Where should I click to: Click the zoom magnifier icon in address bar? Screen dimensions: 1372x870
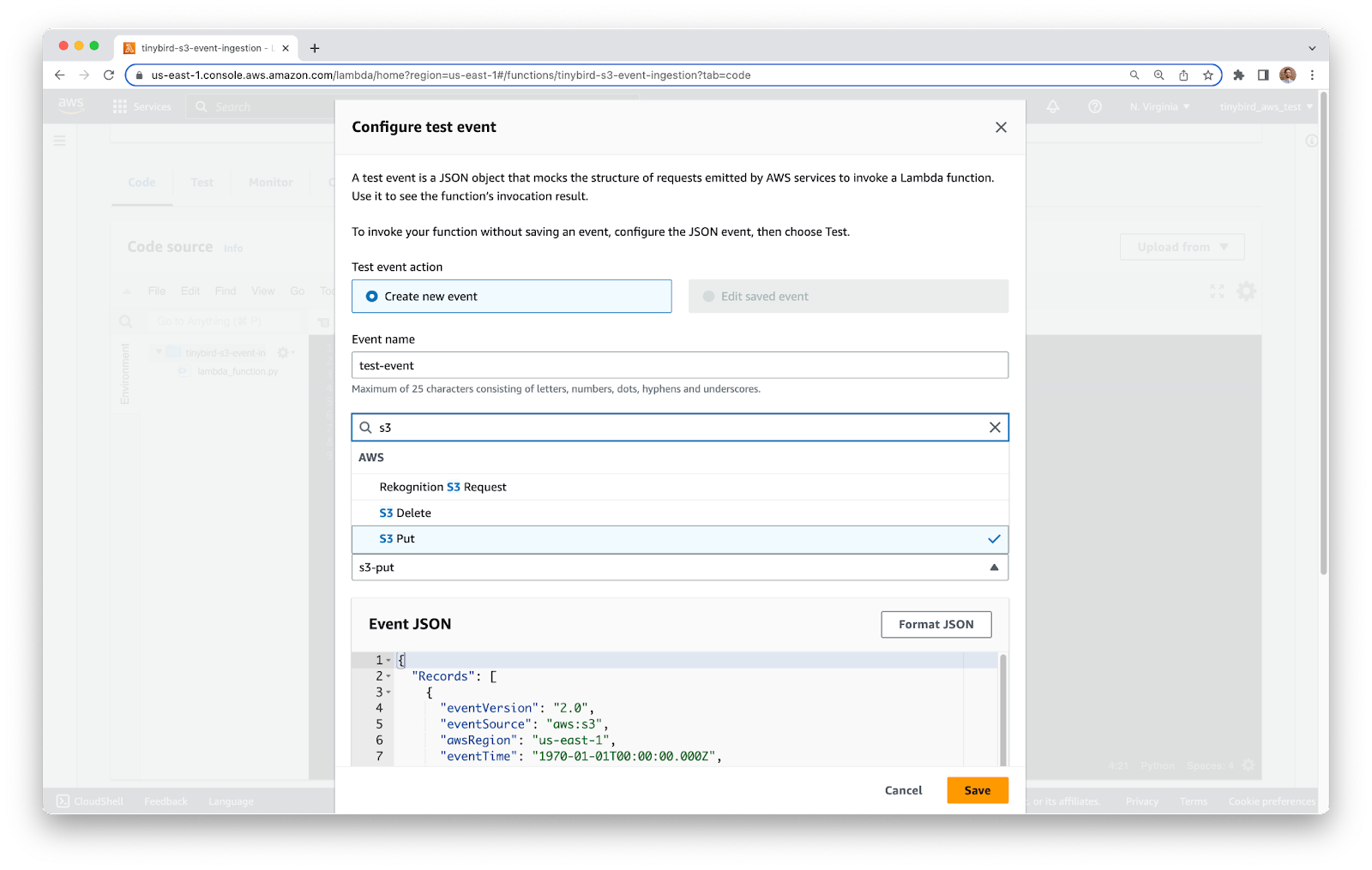(1158, 75)
